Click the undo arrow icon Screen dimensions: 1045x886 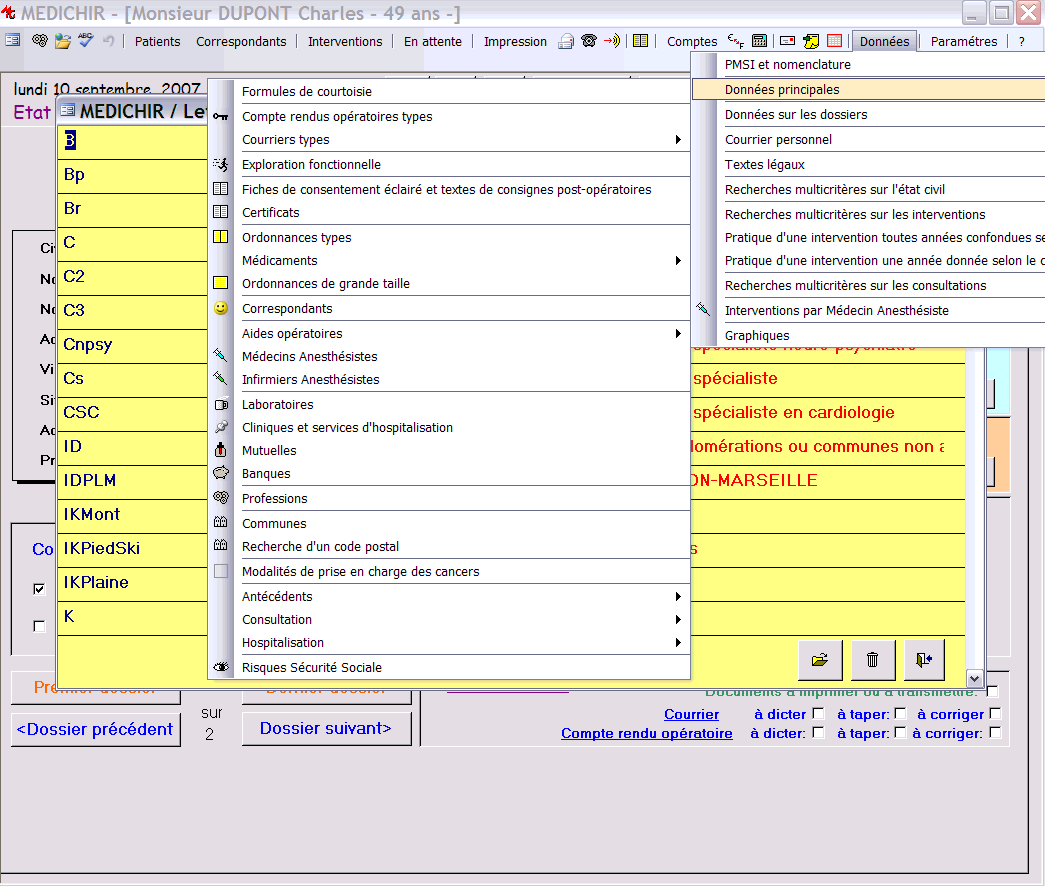pos(108,41)
